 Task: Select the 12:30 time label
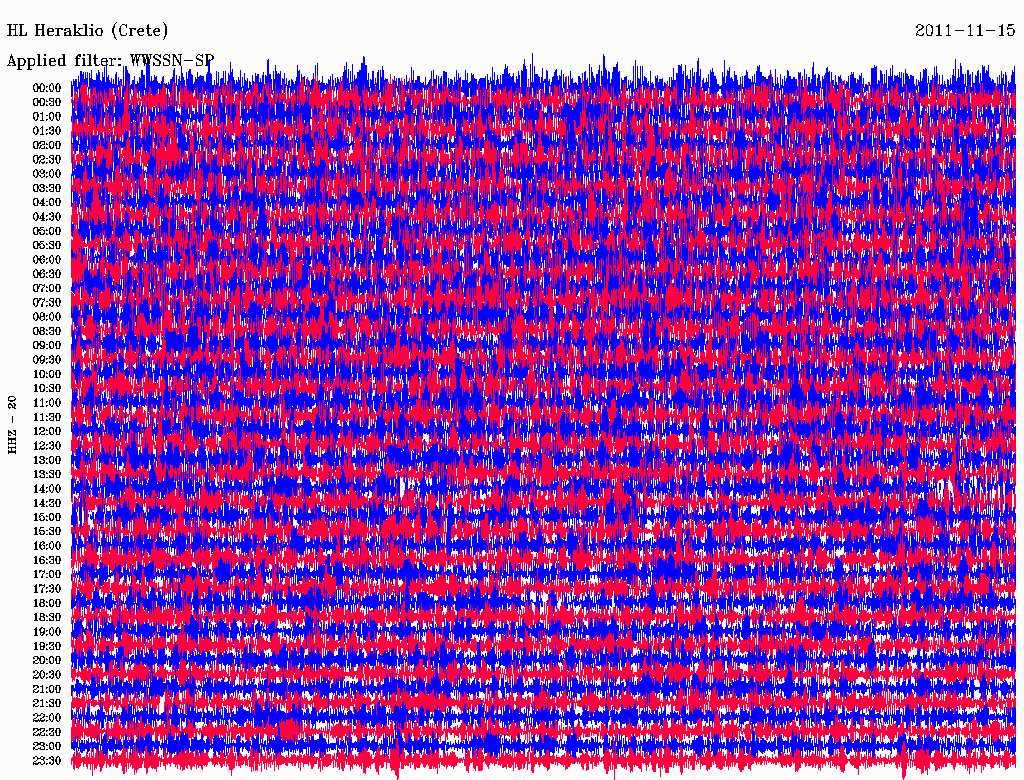coord(47,446)
